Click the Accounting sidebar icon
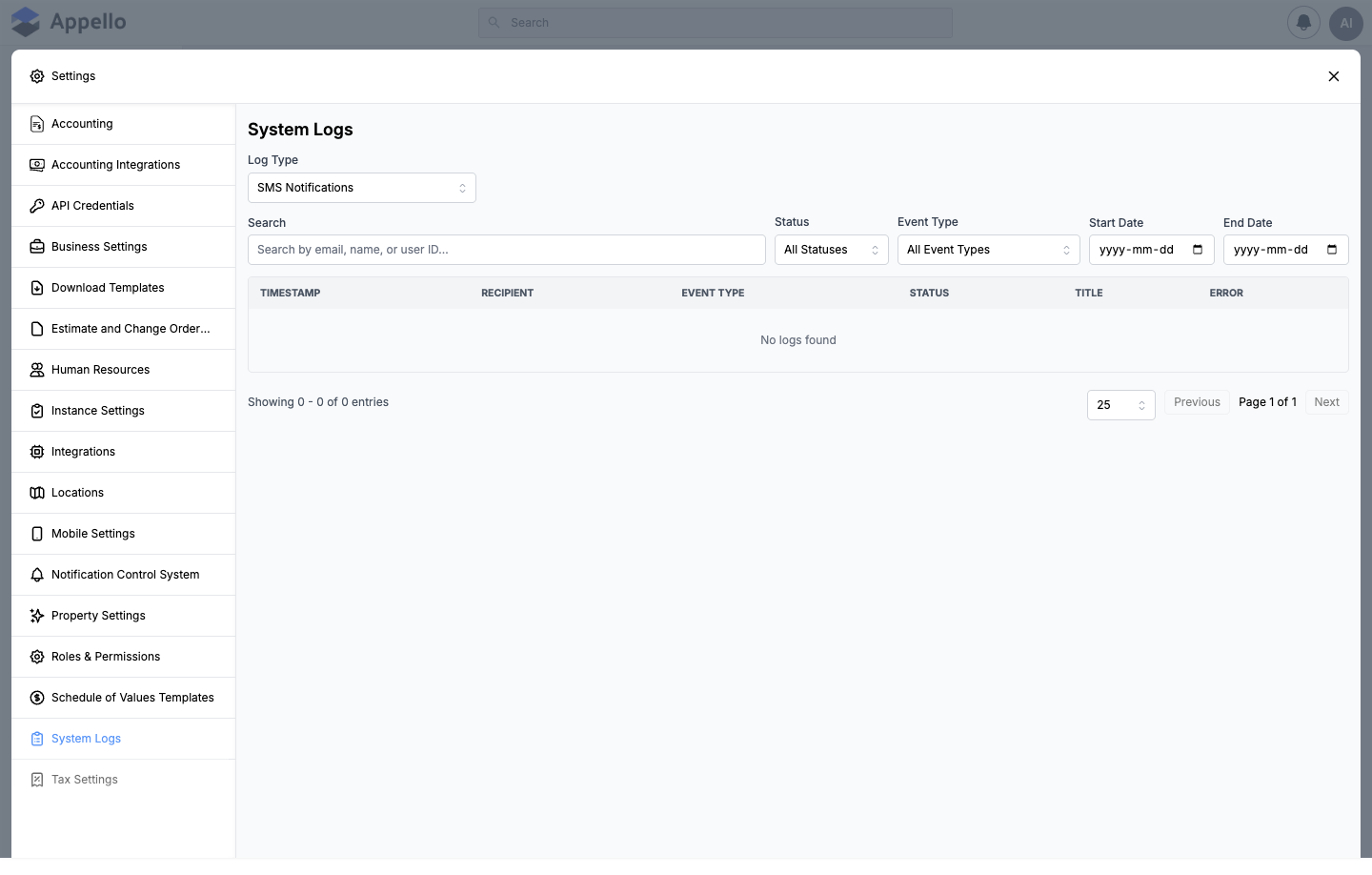The image size is (1372, 875). click(37, 124)
